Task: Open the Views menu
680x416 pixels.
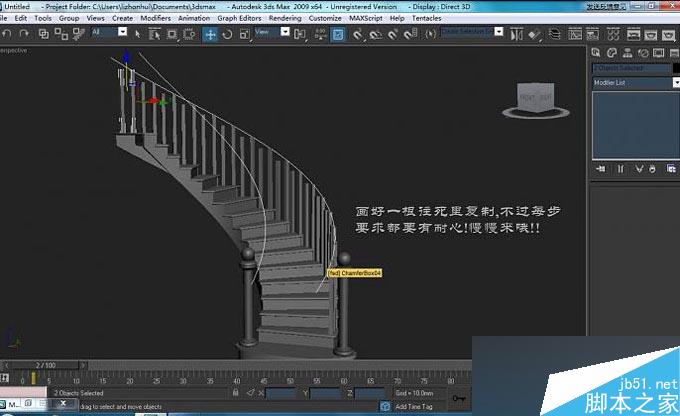Action: [x=95, y=18]
